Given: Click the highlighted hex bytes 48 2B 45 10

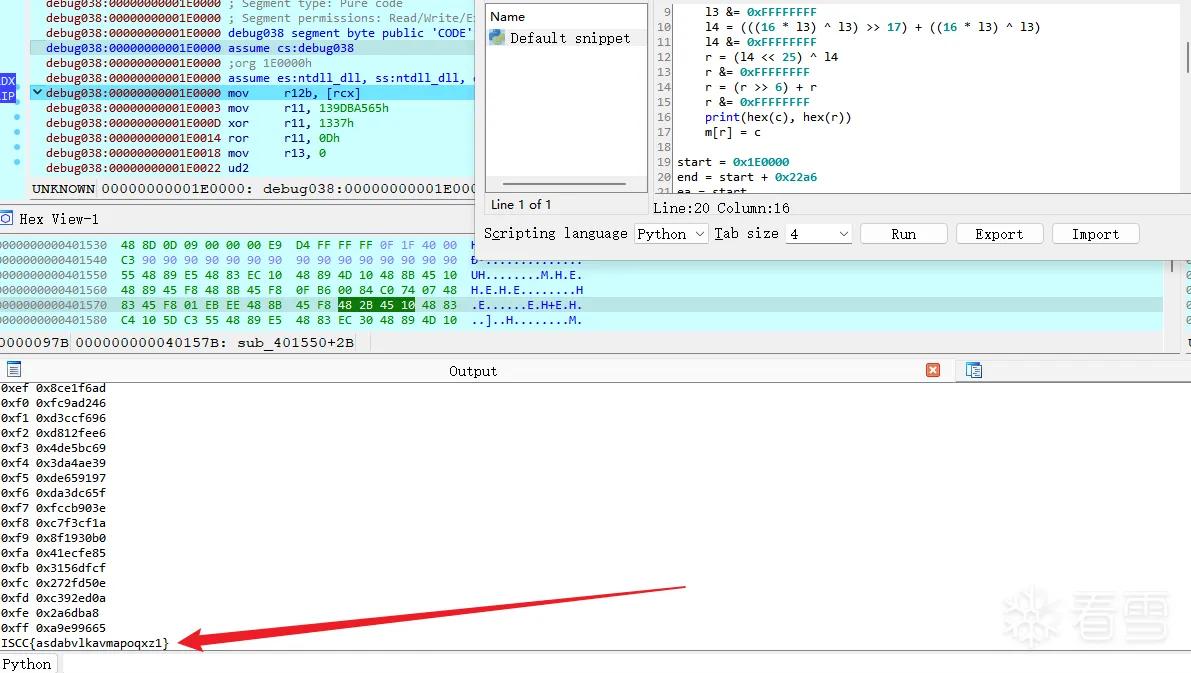Looking at the screenshot, I should coord(376,305).
